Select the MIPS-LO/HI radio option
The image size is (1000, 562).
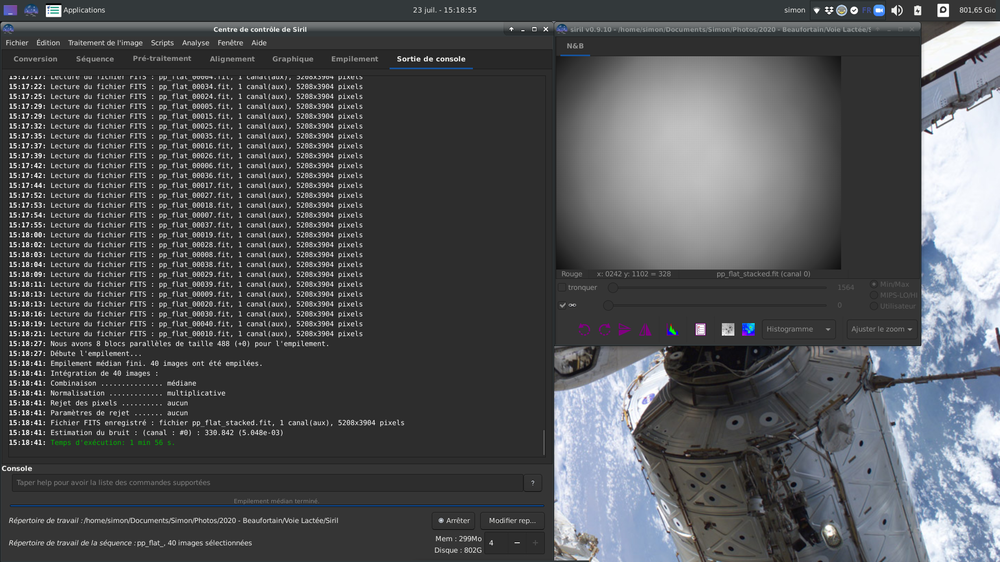(873, 295)
